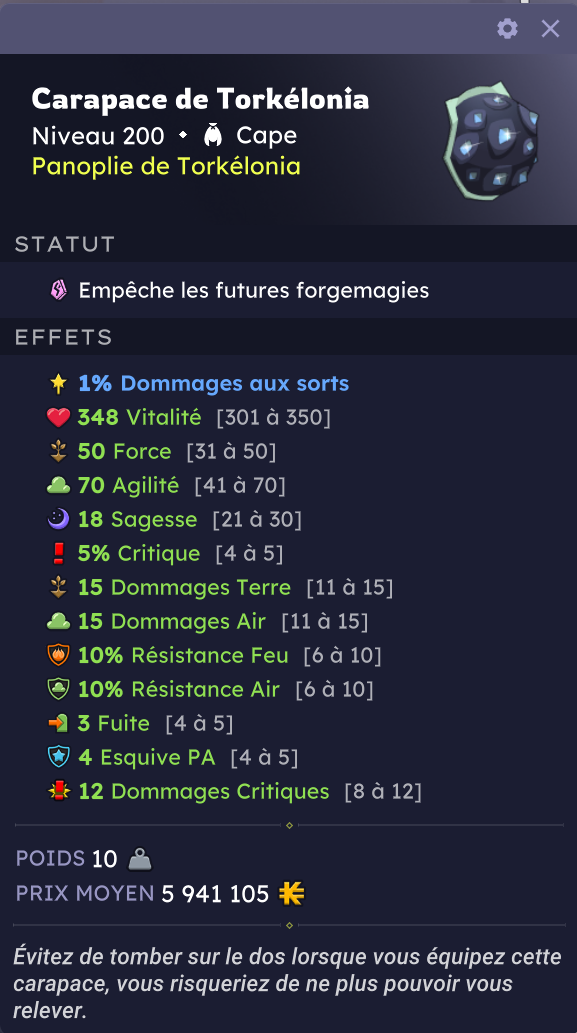Open the Panoplie de Torkélonia set link
Viewport: 577px width, 1033px height.
pos(166,166)
